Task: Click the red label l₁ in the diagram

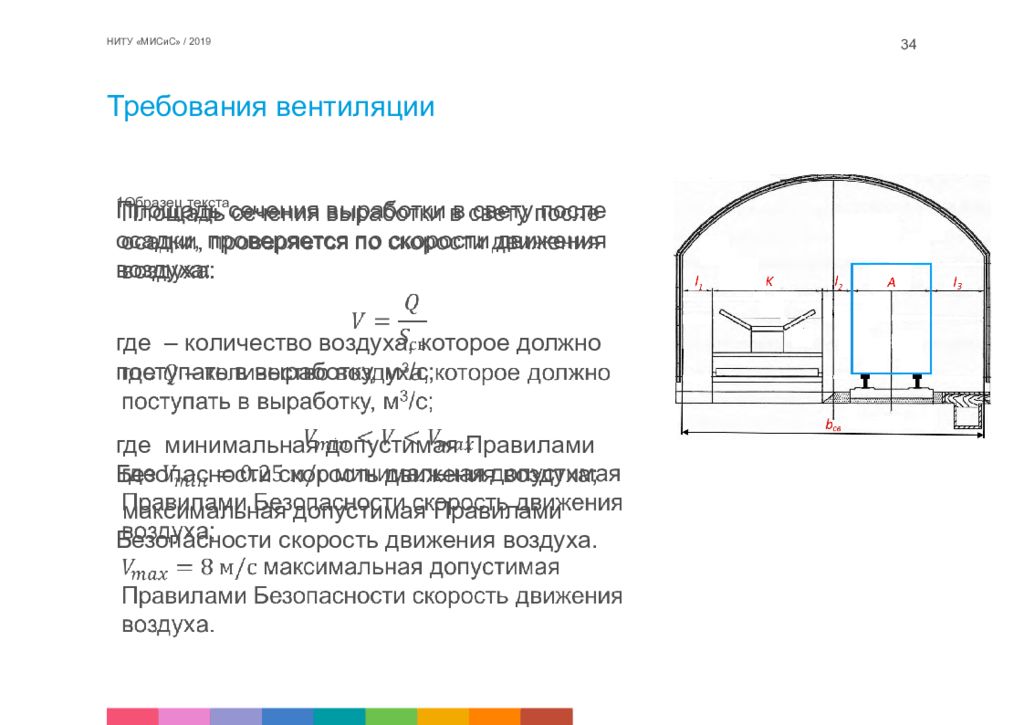Action: pyautogui.click(x=698, y=283)
